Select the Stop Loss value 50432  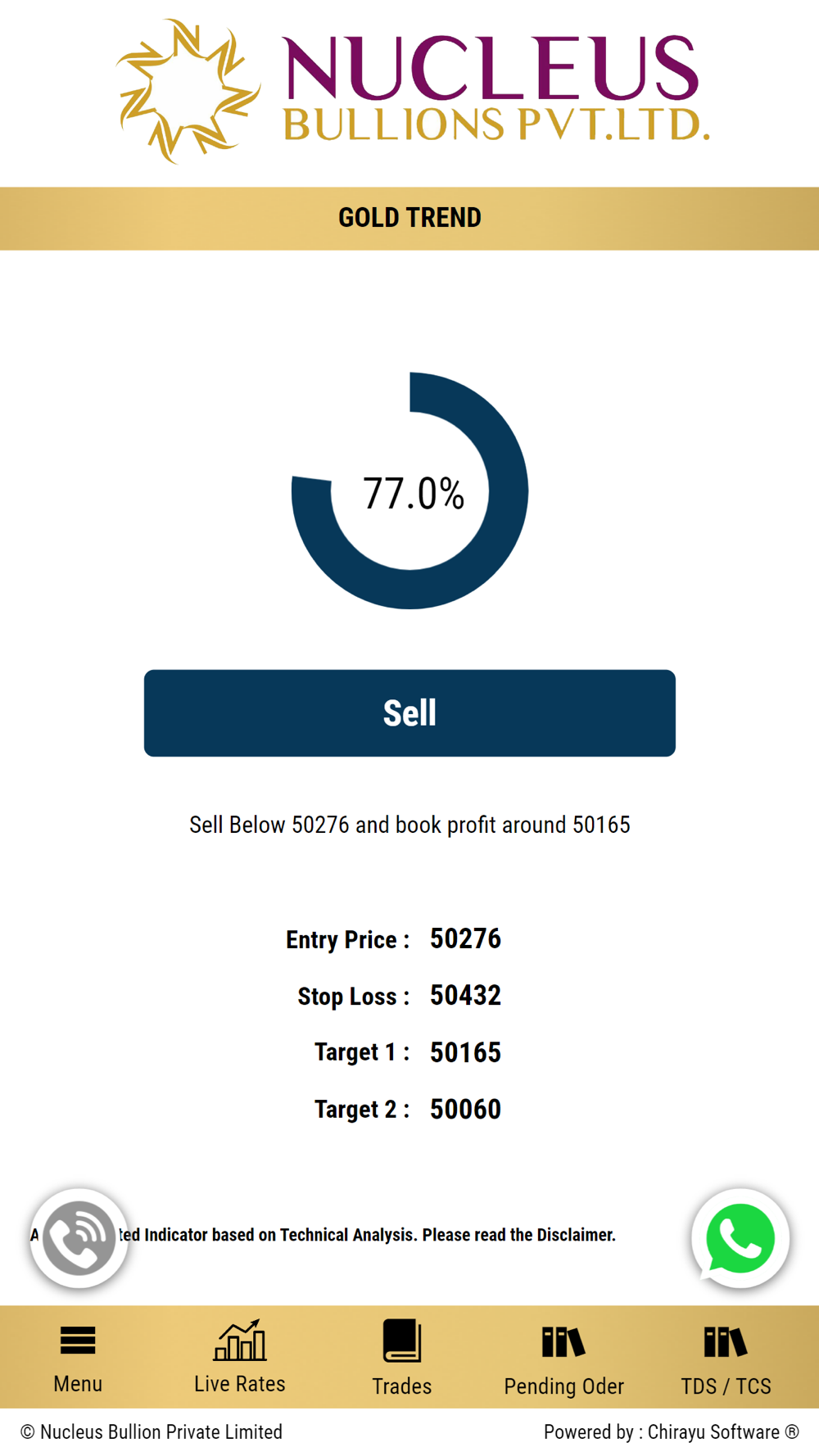[465, 995]
